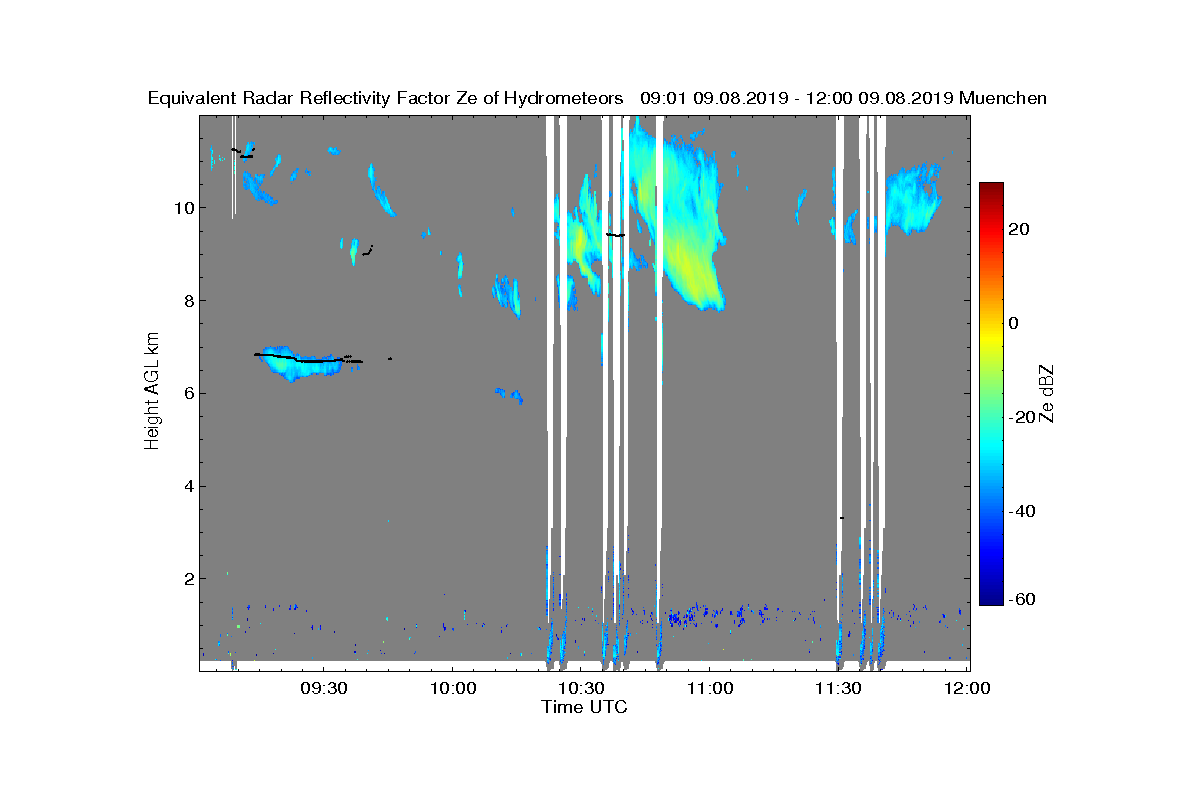Click the height tick label 6

[189, 393]
